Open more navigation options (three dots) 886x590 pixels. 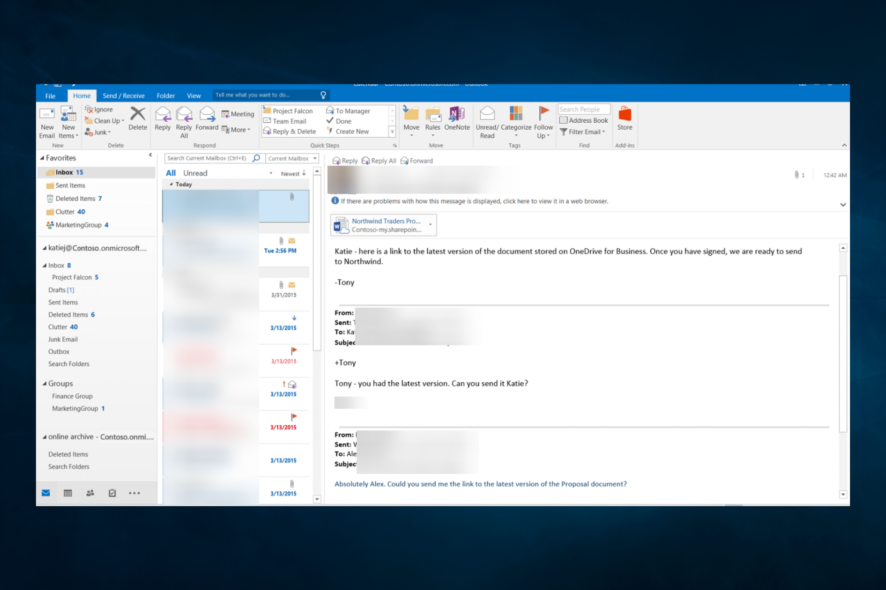[134, 493]
